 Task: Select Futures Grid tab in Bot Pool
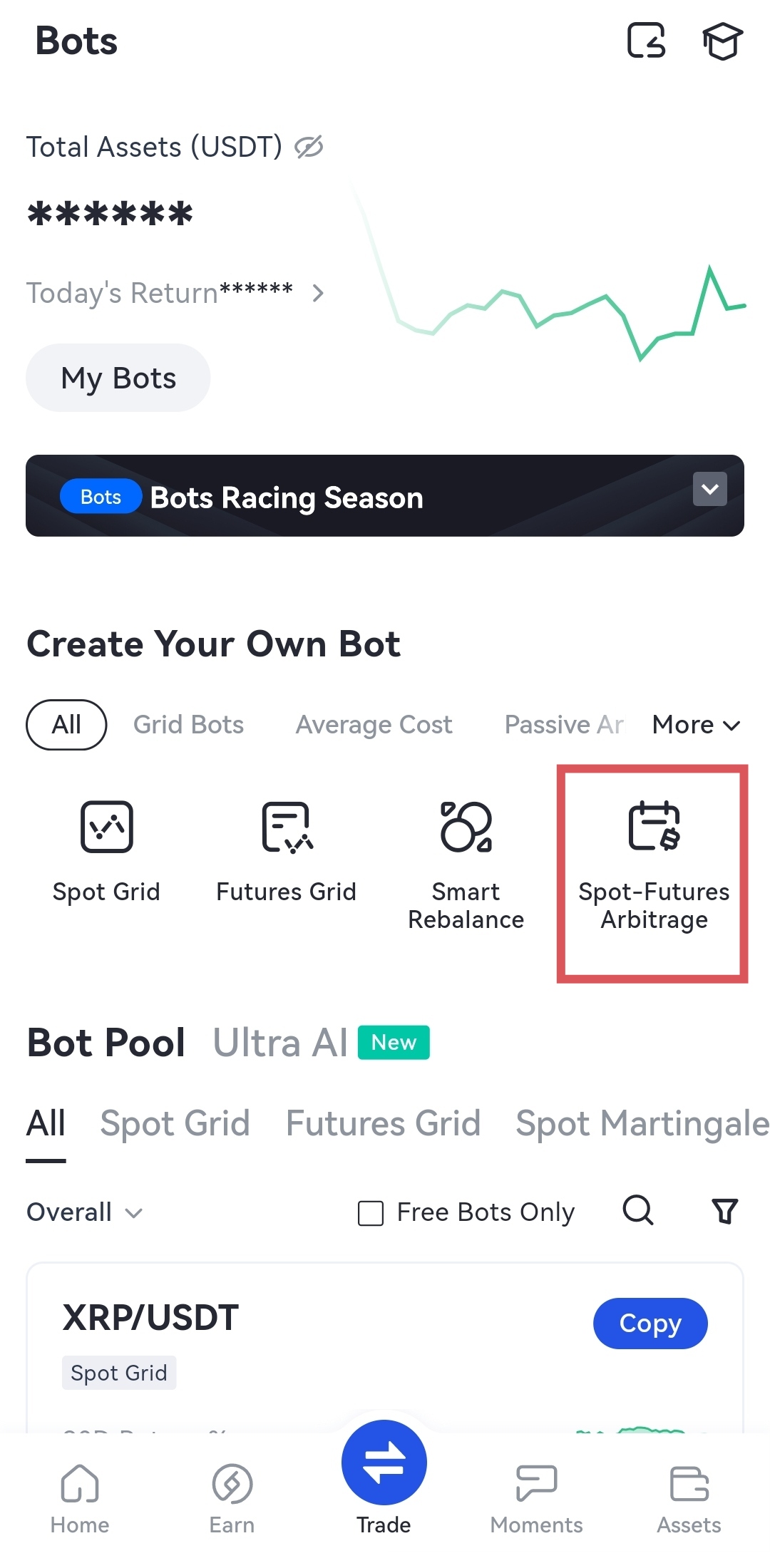pyautogui.click(x=383, y=1124)
